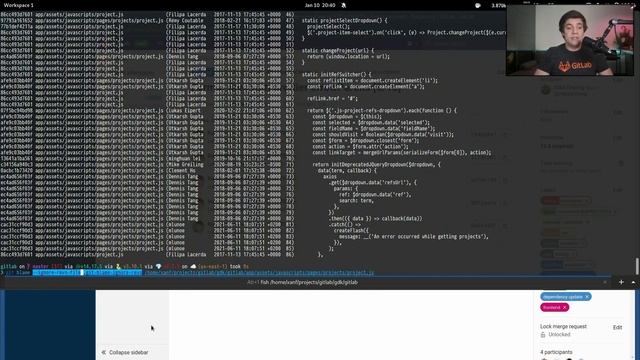The image size is (640, 360).
Task: Select the 'fish /home/xanf/projects/gitlab/gdk/gitlab' terminal tab
Action: tap(302, 282)
